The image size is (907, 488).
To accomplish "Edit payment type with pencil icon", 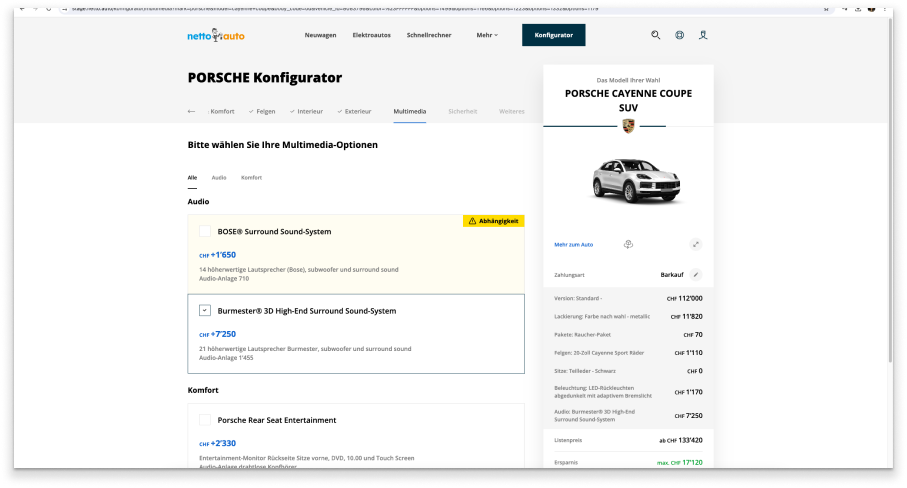I will coord(696,274).
